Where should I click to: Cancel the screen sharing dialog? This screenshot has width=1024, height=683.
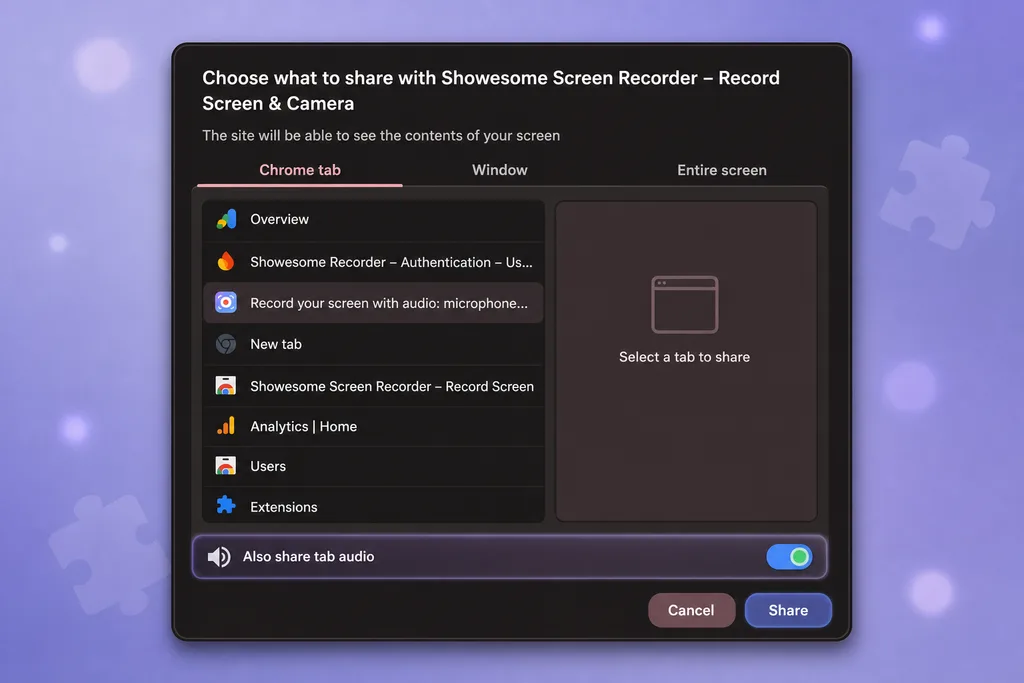pos(691,610)
